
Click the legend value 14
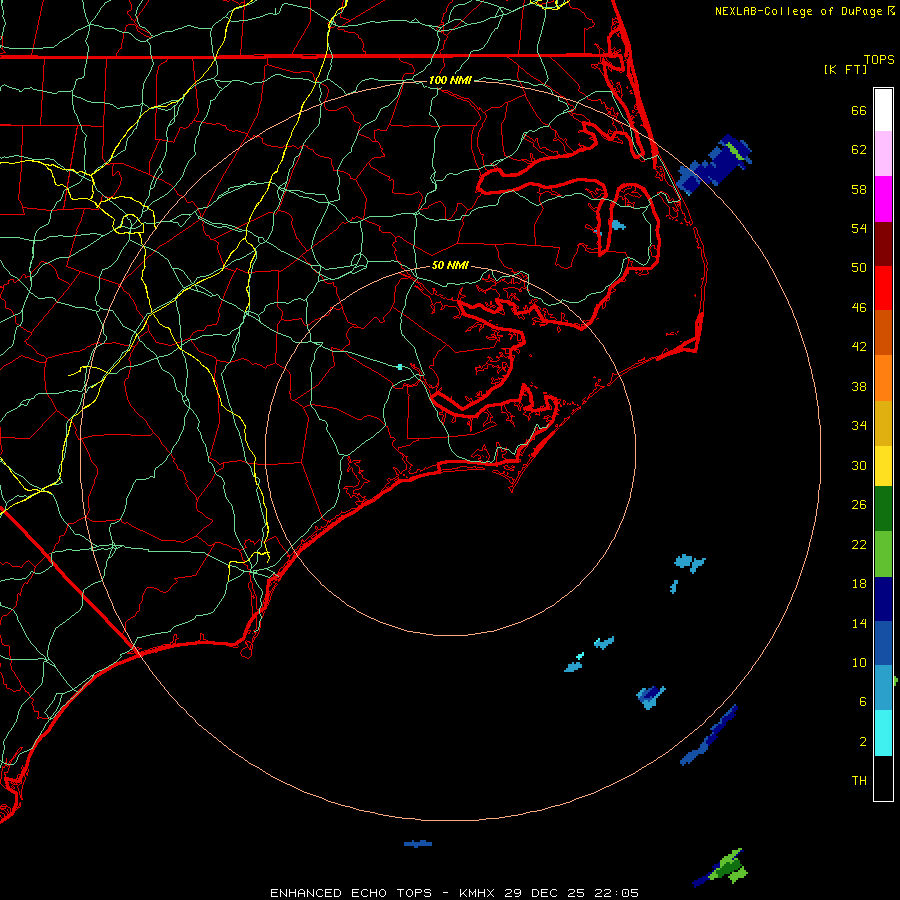coord(859,623)
